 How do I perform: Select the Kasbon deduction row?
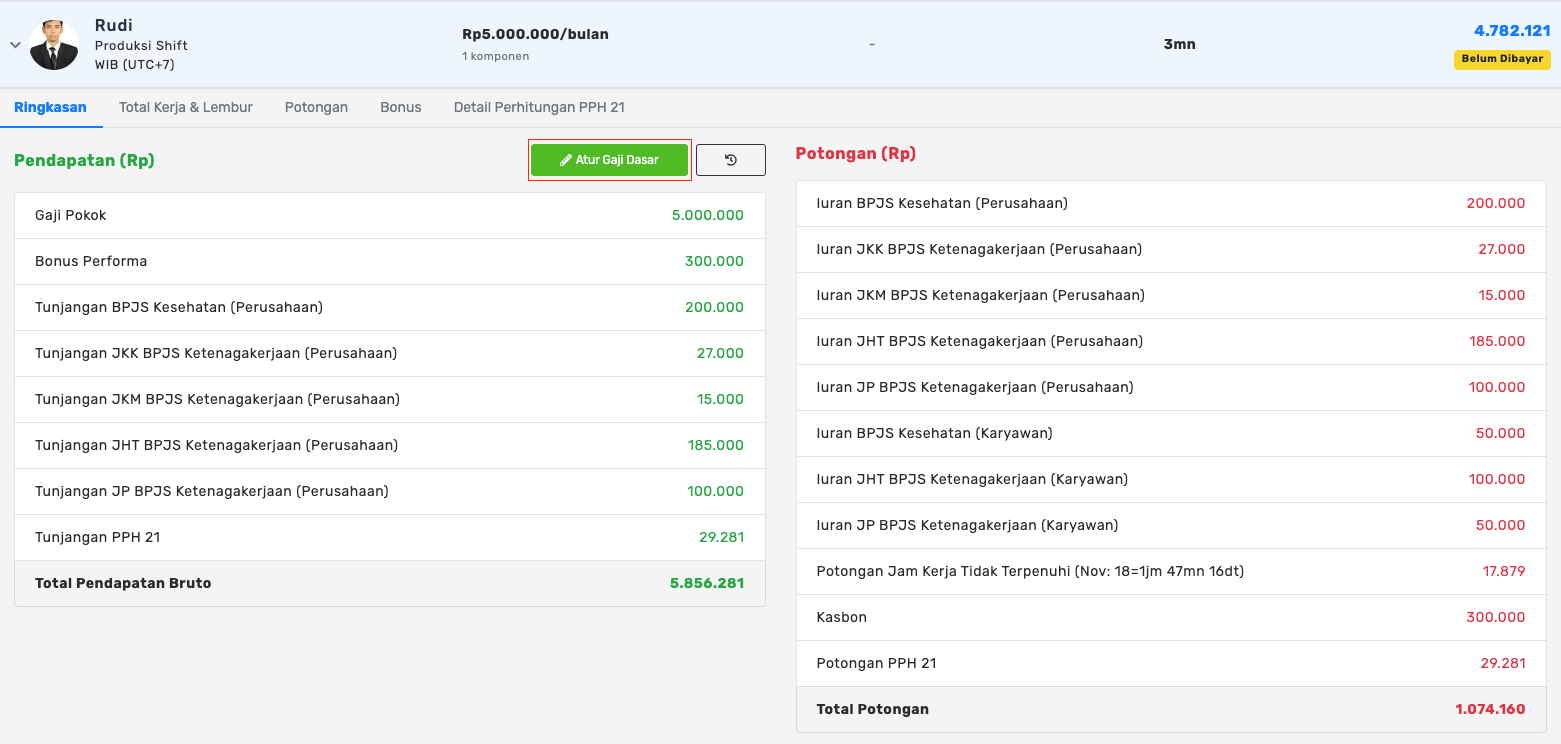(1170, 617)
